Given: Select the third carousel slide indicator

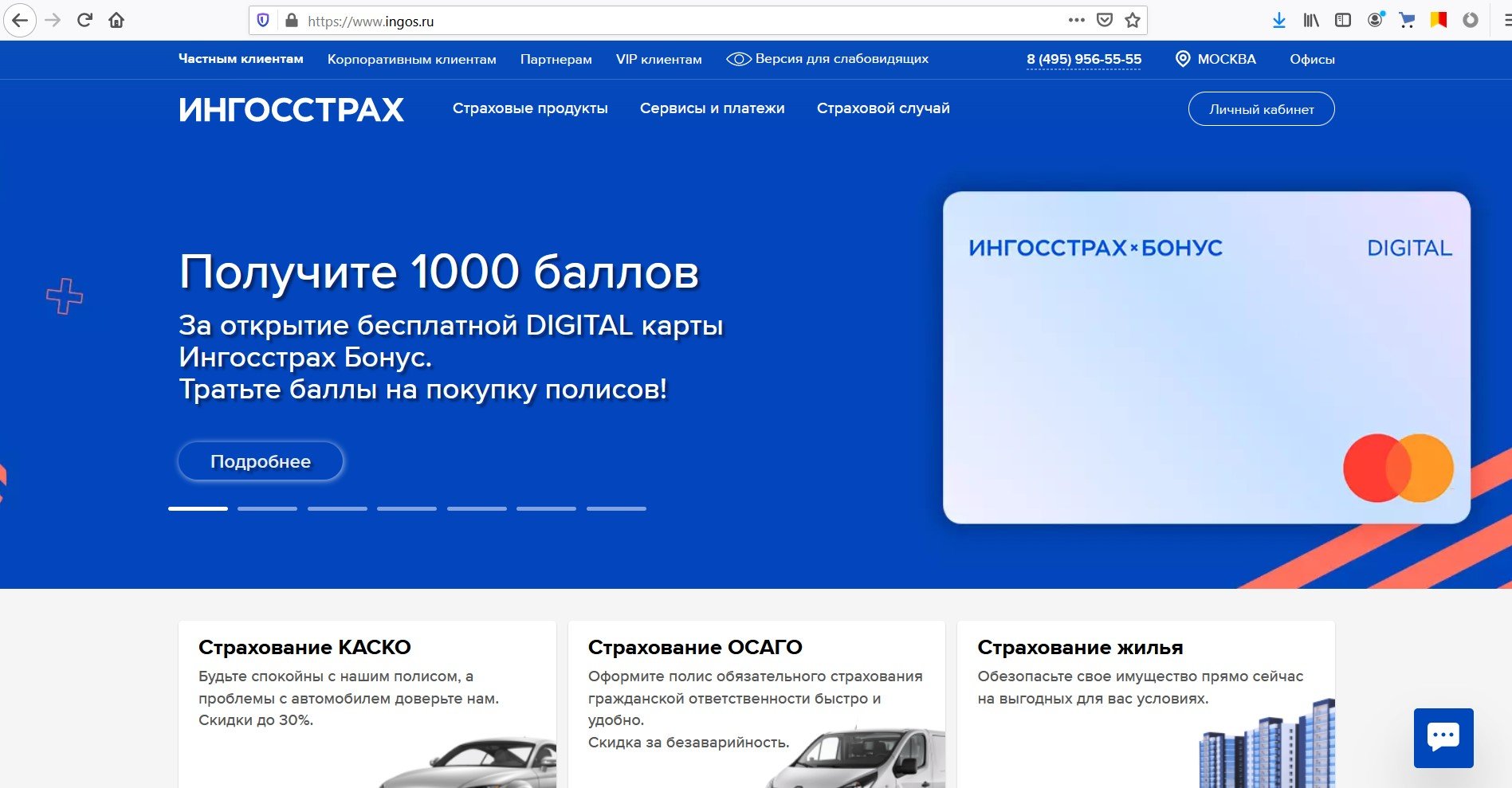Looking at the screenshot, I should [337, 508].
